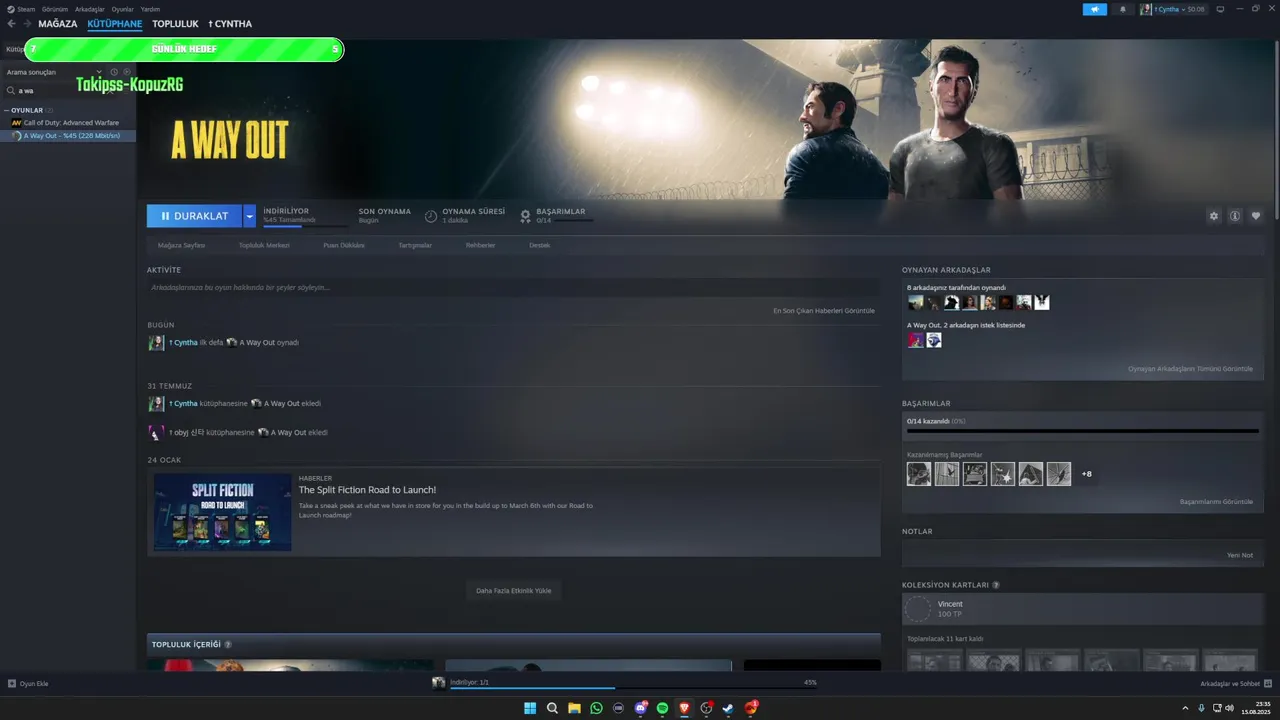Add A Way Out to favorites heart
This screenshot has width=1280, height=720.
click(x=1256, y=216)
